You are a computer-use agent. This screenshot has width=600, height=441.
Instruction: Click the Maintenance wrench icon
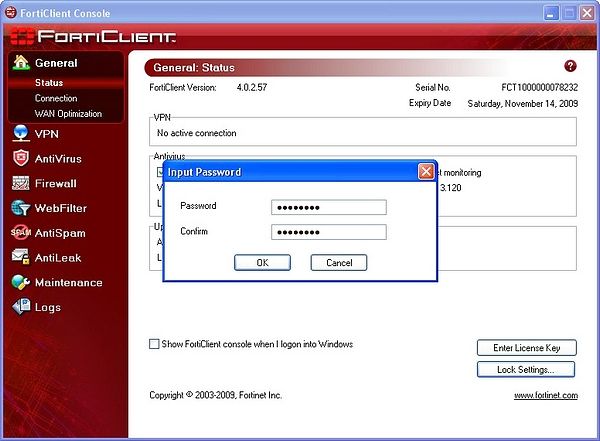tap(21, 282)
